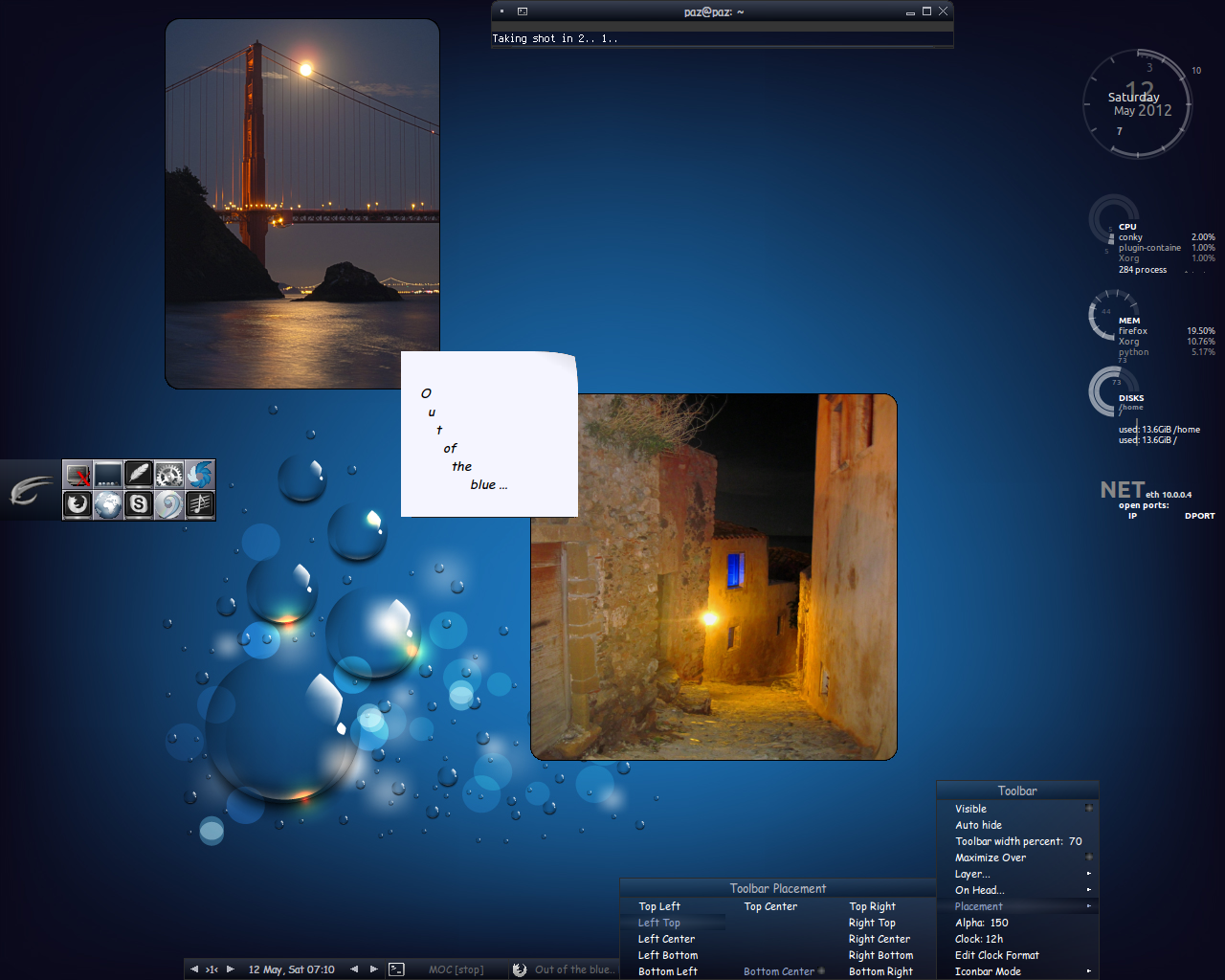
Task: Click Edit Clock Format menu entry
Action: tap(1018, 955)
